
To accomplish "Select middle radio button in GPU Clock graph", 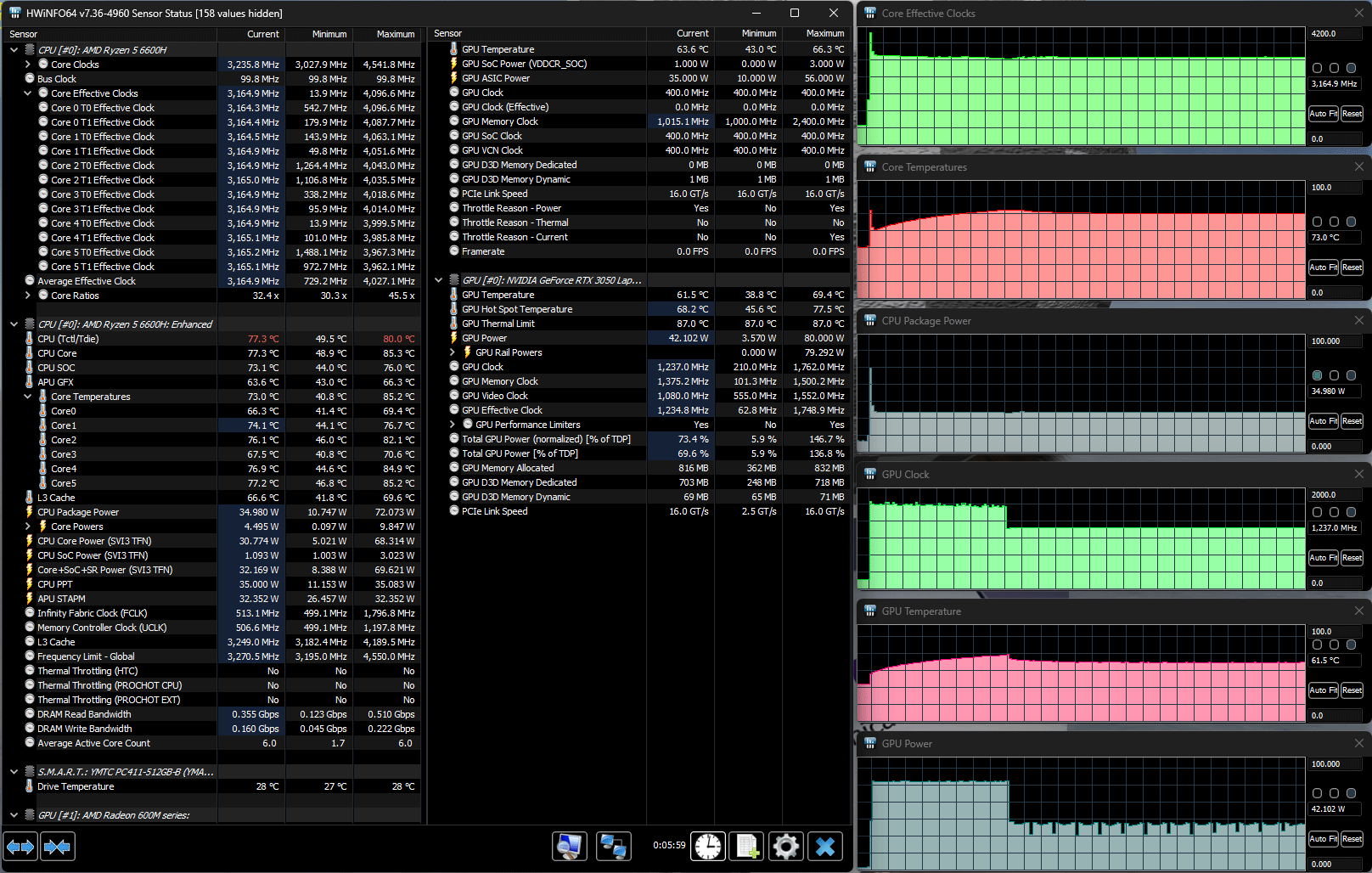I will [1334, 512].
